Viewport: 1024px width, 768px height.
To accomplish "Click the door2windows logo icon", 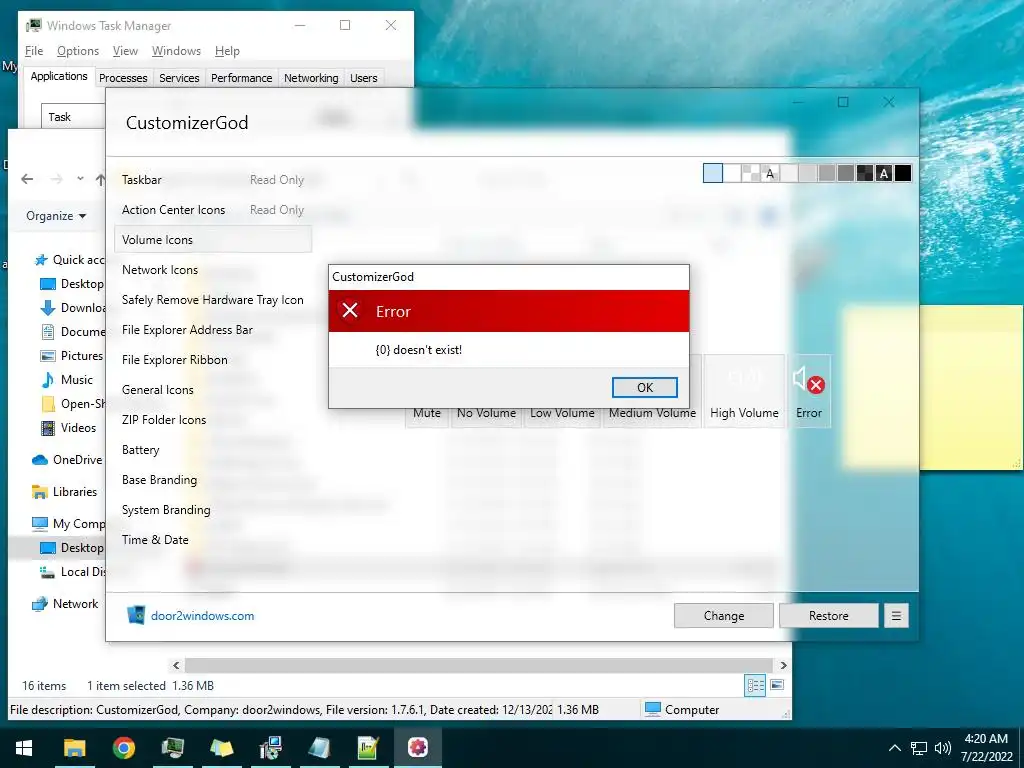I will coord(136,615).
